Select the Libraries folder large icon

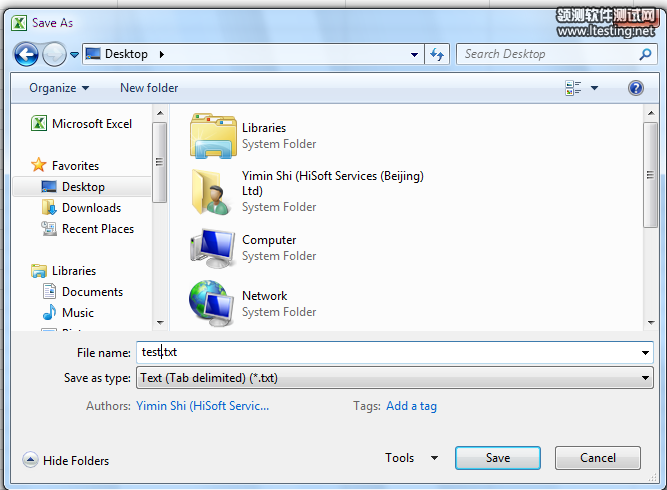click(213, 136)
